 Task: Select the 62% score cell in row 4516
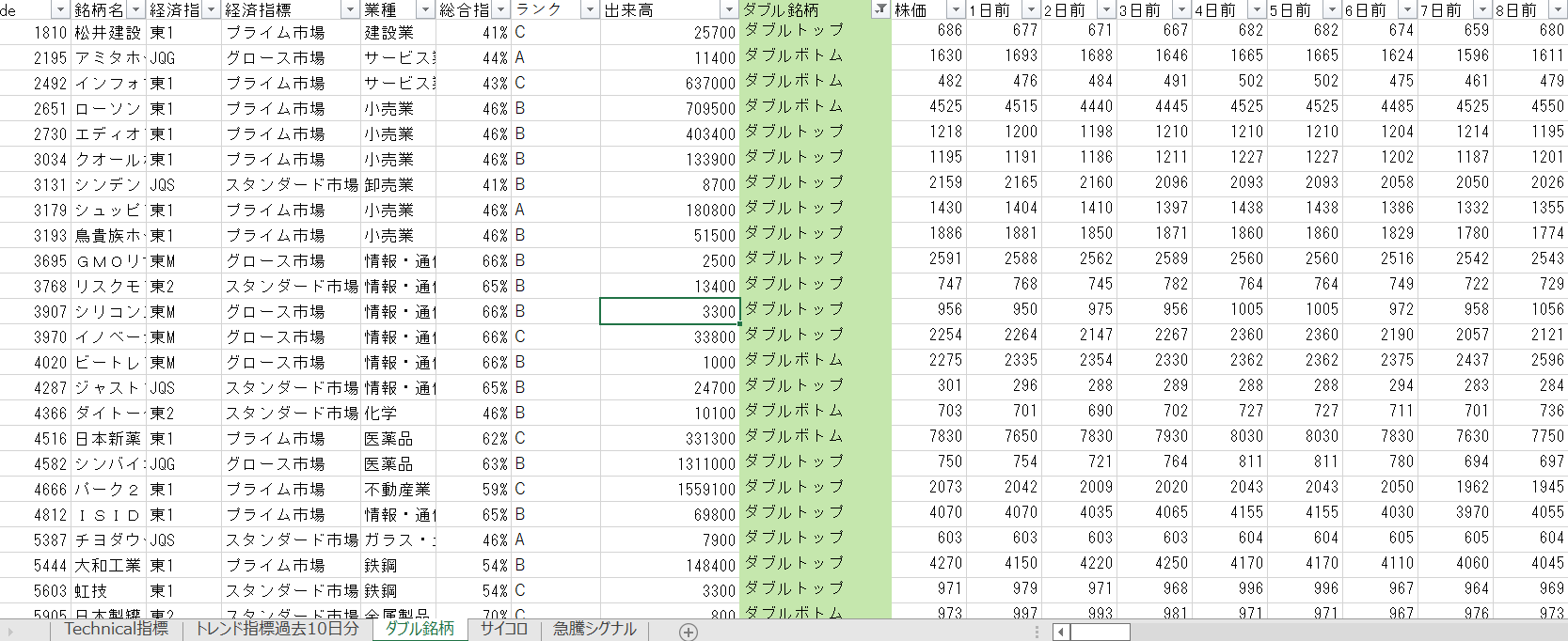pyautogui.click(x=473, y=438)
